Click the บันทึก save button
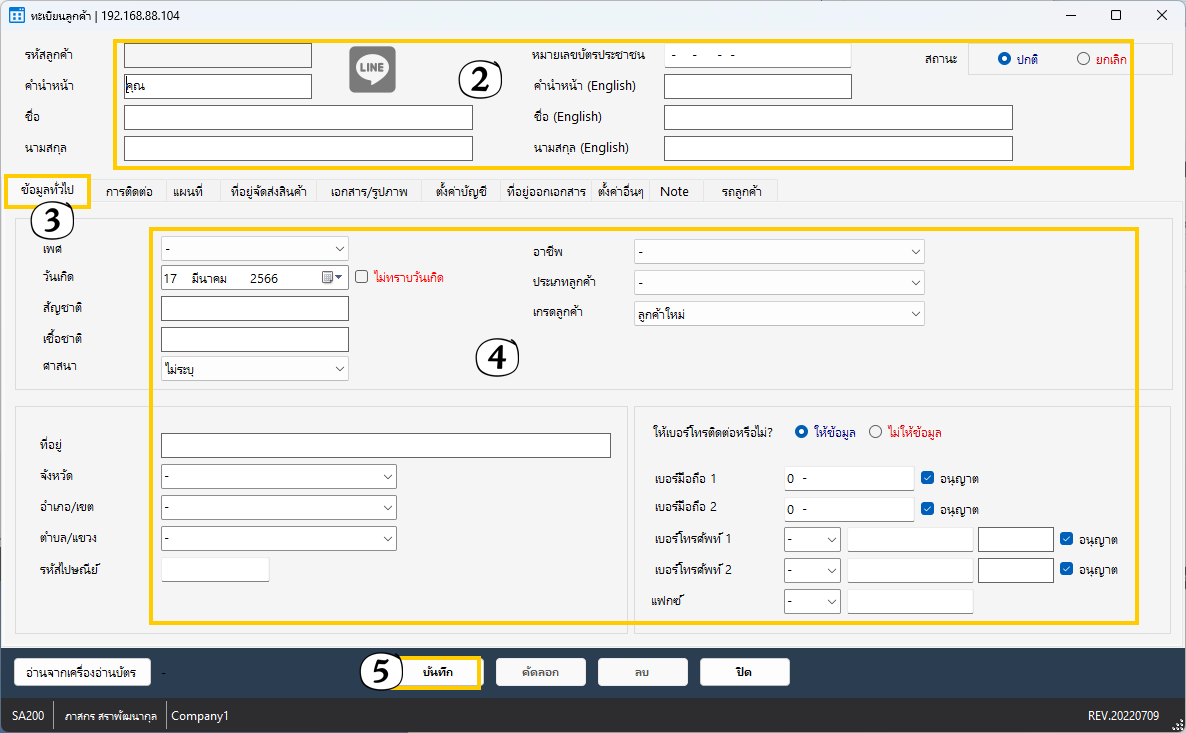The height and width of the screenshot is (733, 1186). pos(438,673)
